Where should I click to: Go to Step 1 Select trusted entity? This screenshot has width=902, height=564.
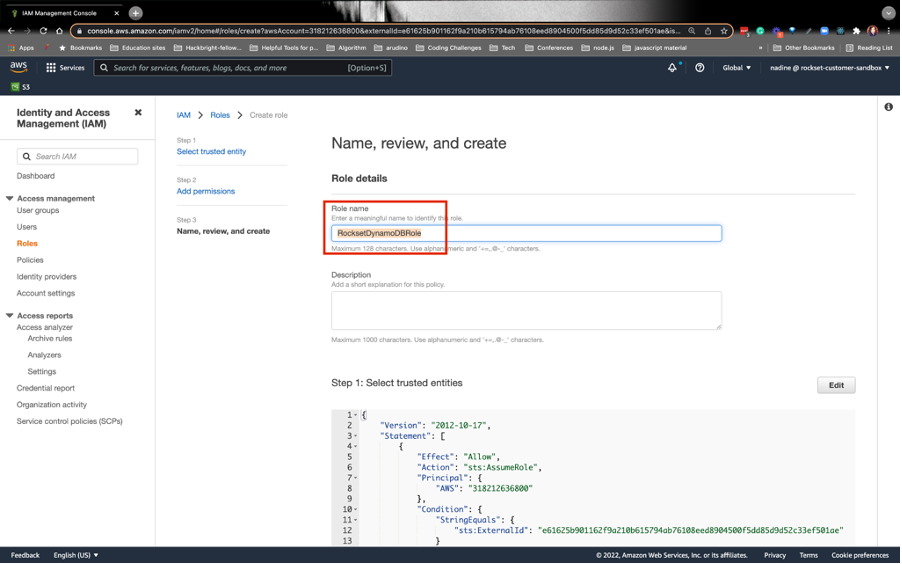pos(211,151)
